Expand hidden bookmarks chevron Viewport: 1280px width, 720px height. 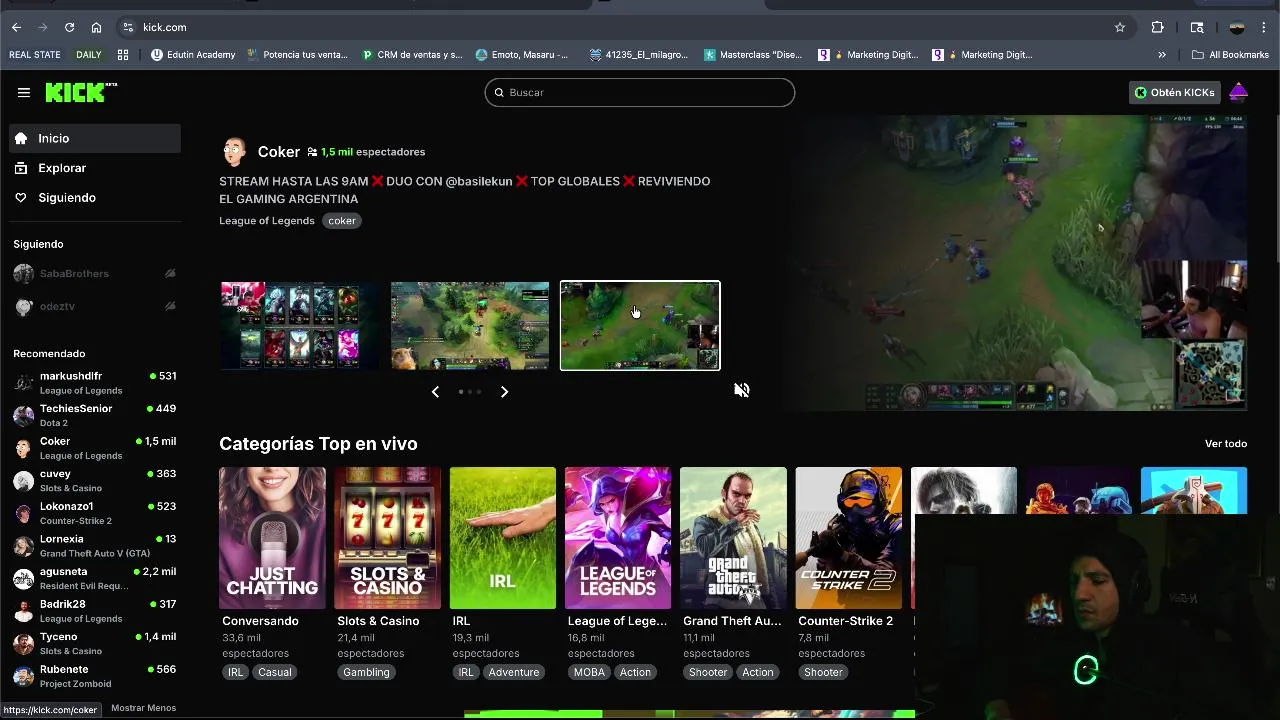[x=1162, y=55]
